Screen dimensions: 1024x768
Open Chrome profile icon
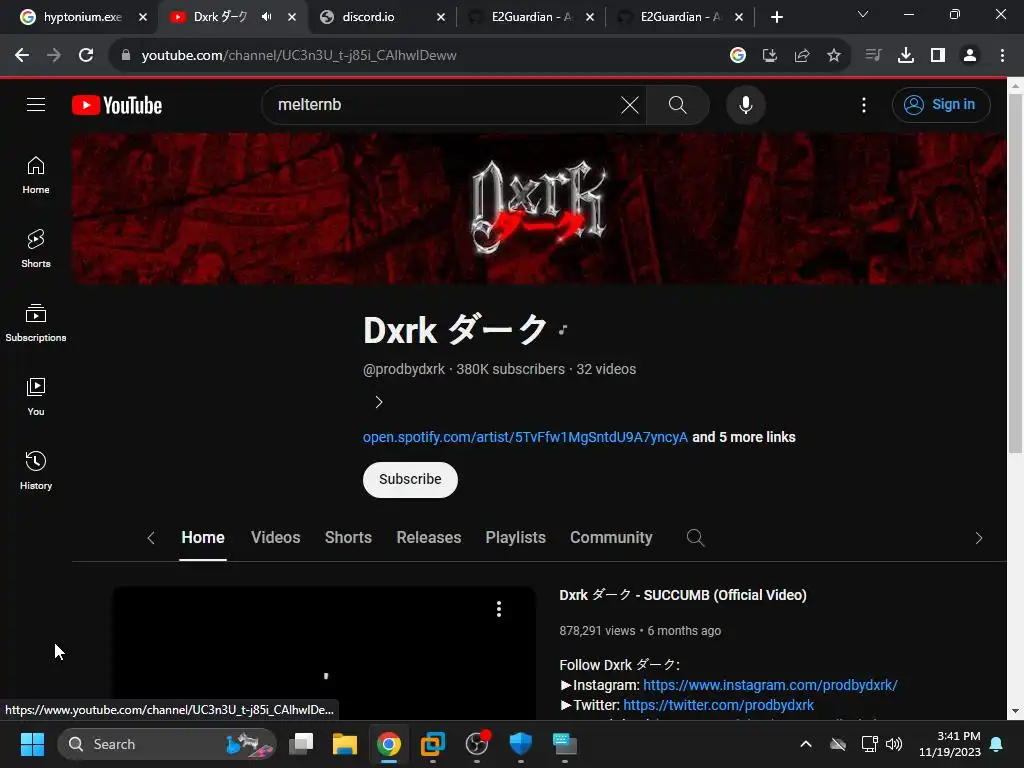[970, 56]
